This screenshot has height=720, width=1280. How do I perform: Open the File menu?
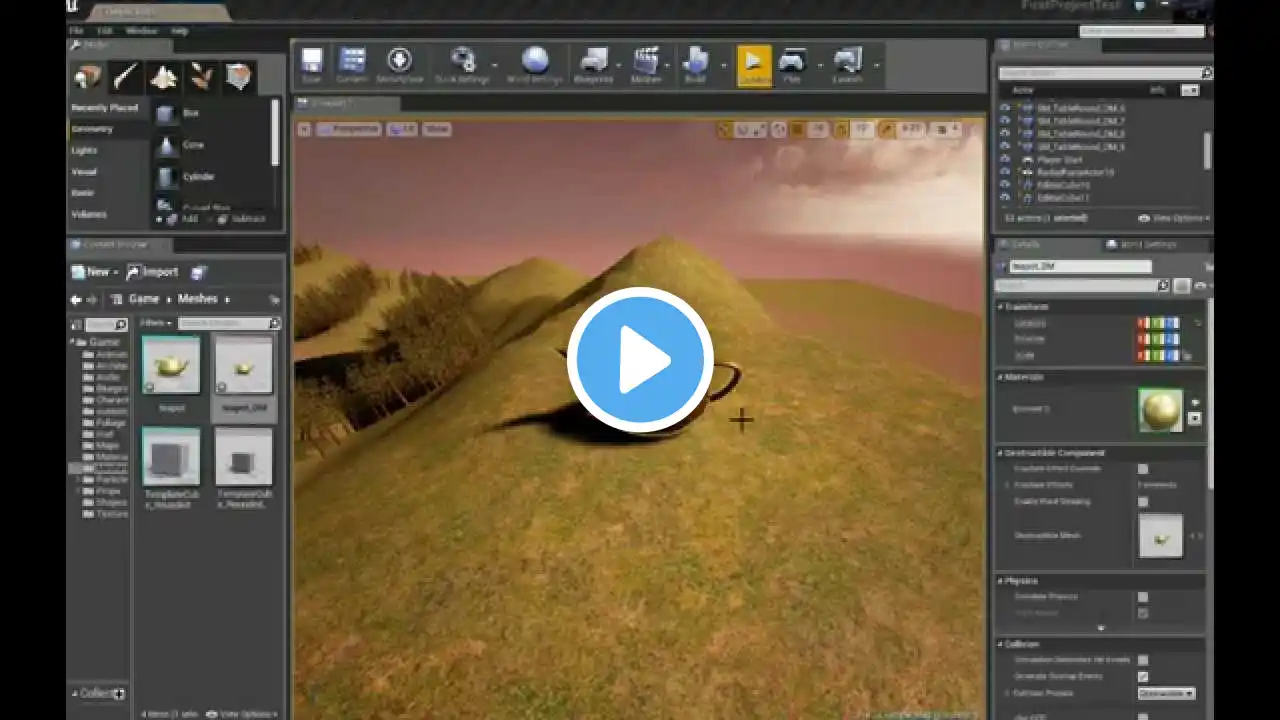[76, 31]
